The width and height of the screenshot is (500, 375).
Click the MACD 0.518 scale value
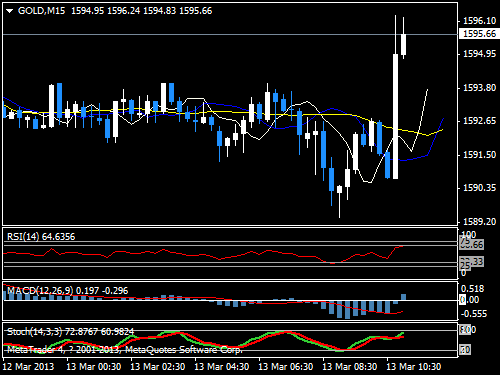pyautogui.click(x=472, y=289)
